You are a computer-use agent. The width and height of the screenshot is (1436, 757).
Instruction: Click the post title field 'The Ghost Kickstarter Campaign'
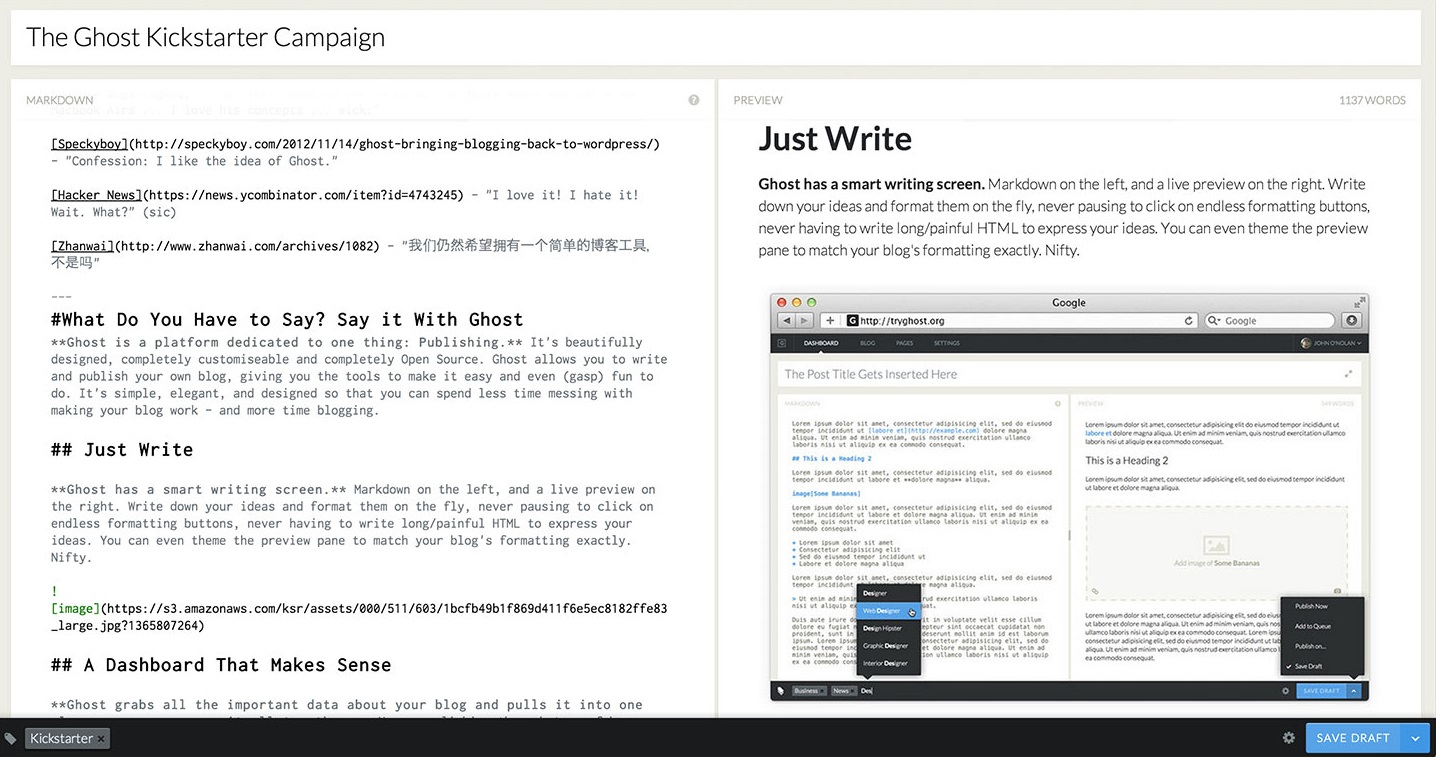[x=716, y=38]
